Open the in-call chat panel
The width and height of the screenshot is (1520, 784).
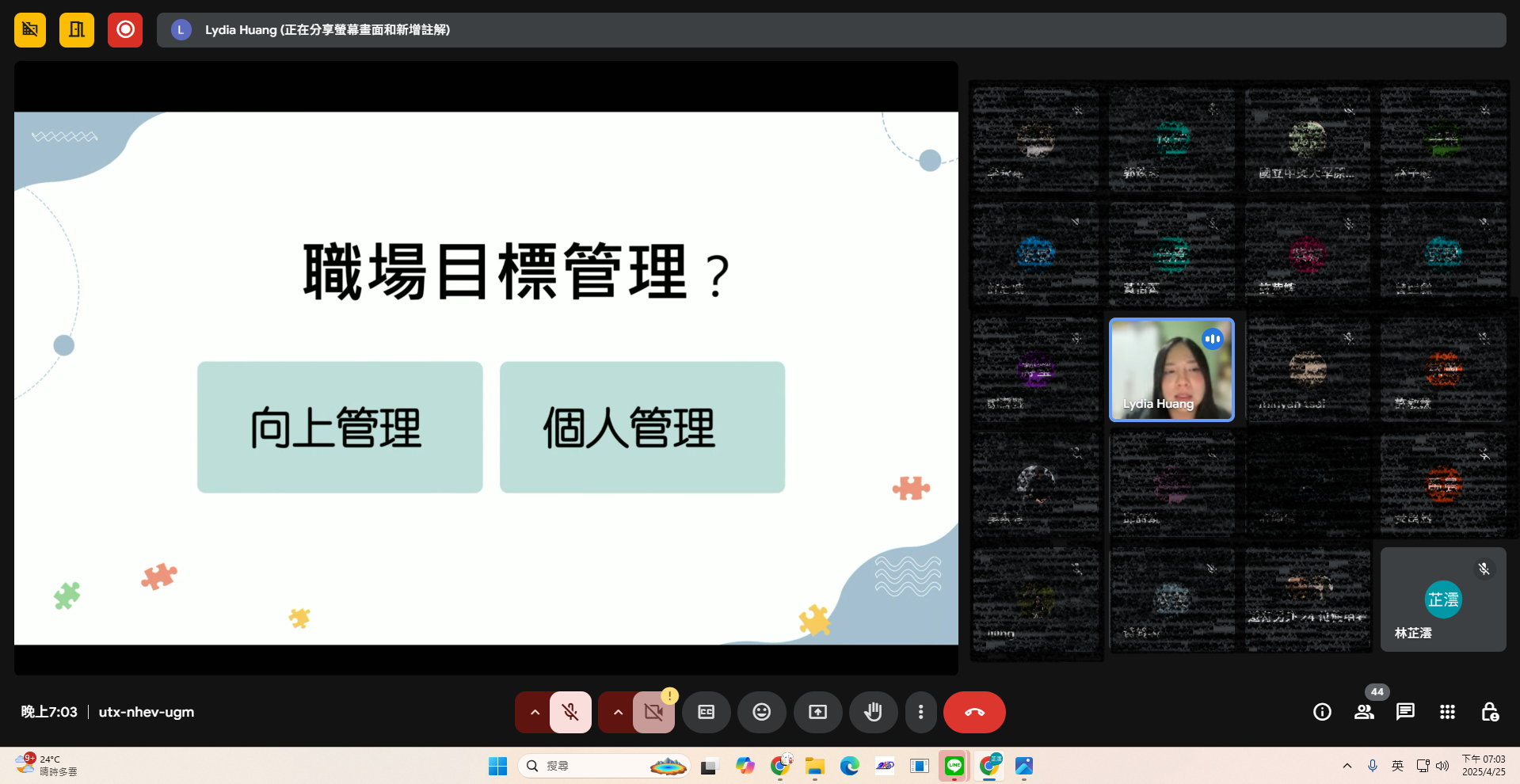[x=1405, y=711]
